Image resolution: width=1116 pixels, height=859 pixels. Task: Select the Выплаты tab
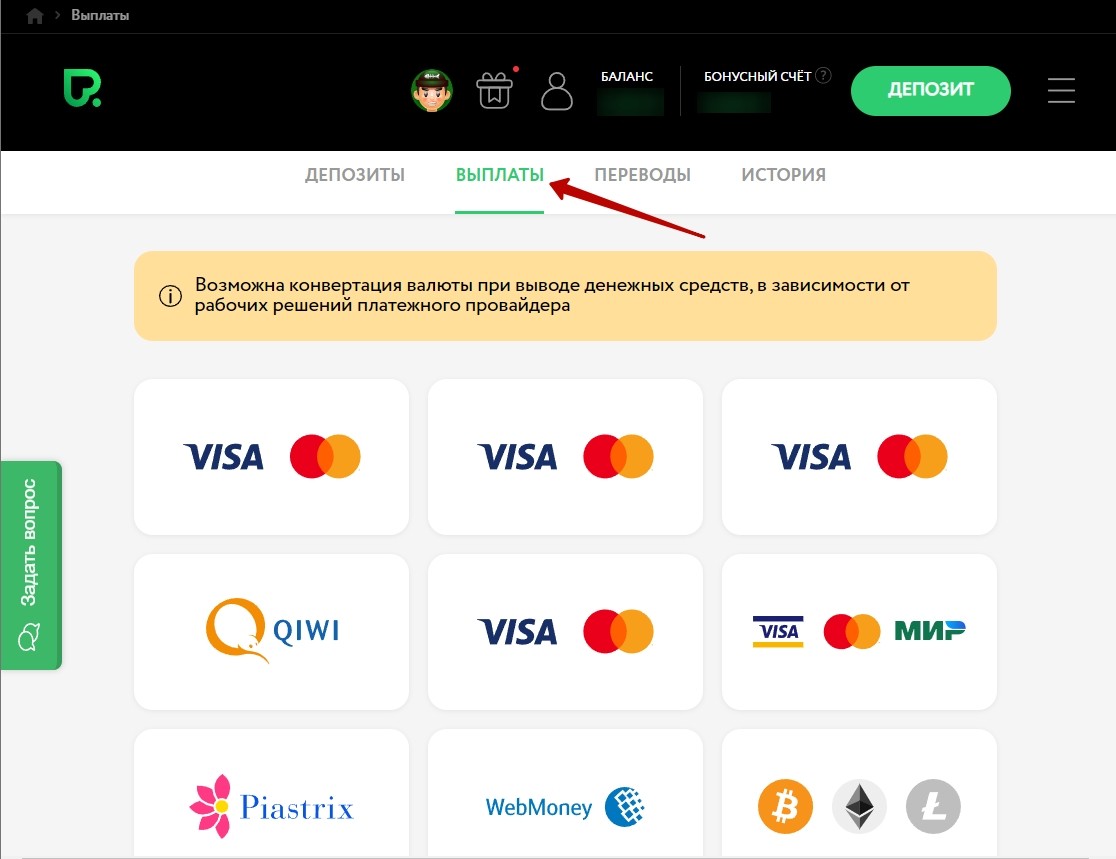499,175
